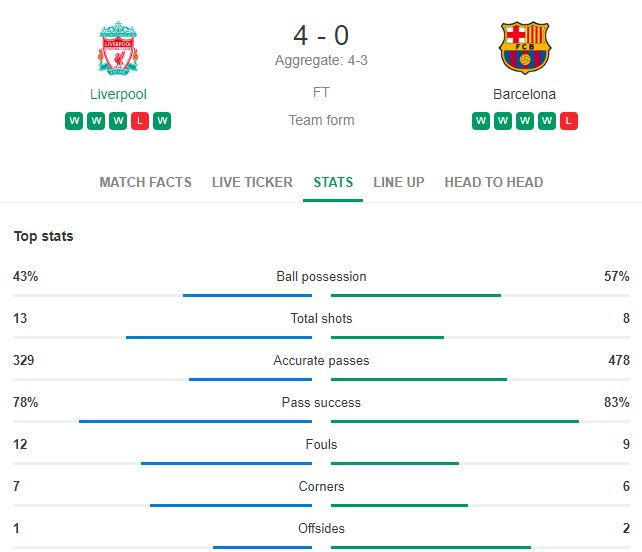Viewport: 642px width, 552px height.
Task: Click Liverpool's blue Ball possession bar
Action: (247, 295)
